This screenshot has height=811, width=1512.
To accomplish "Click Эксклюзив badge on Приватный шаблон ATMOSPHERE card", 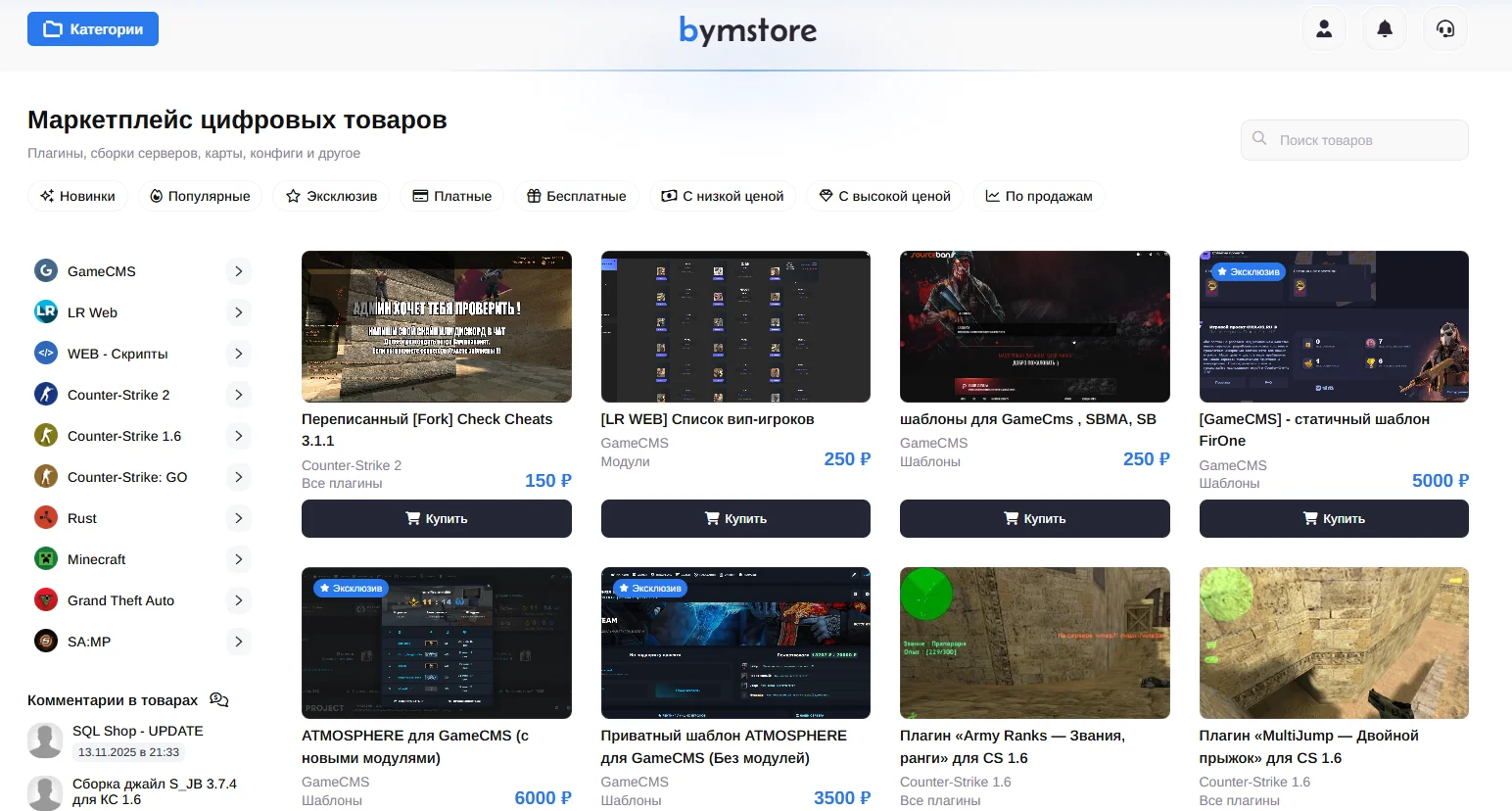I will 649,588.
